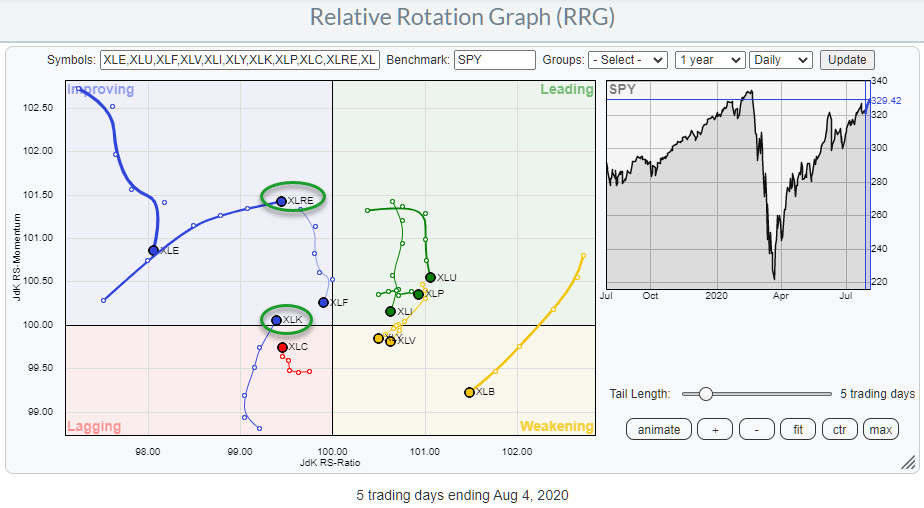This screenshot has width=924, height=508.
Task: Click the minus zoom button
Action: 756,430
